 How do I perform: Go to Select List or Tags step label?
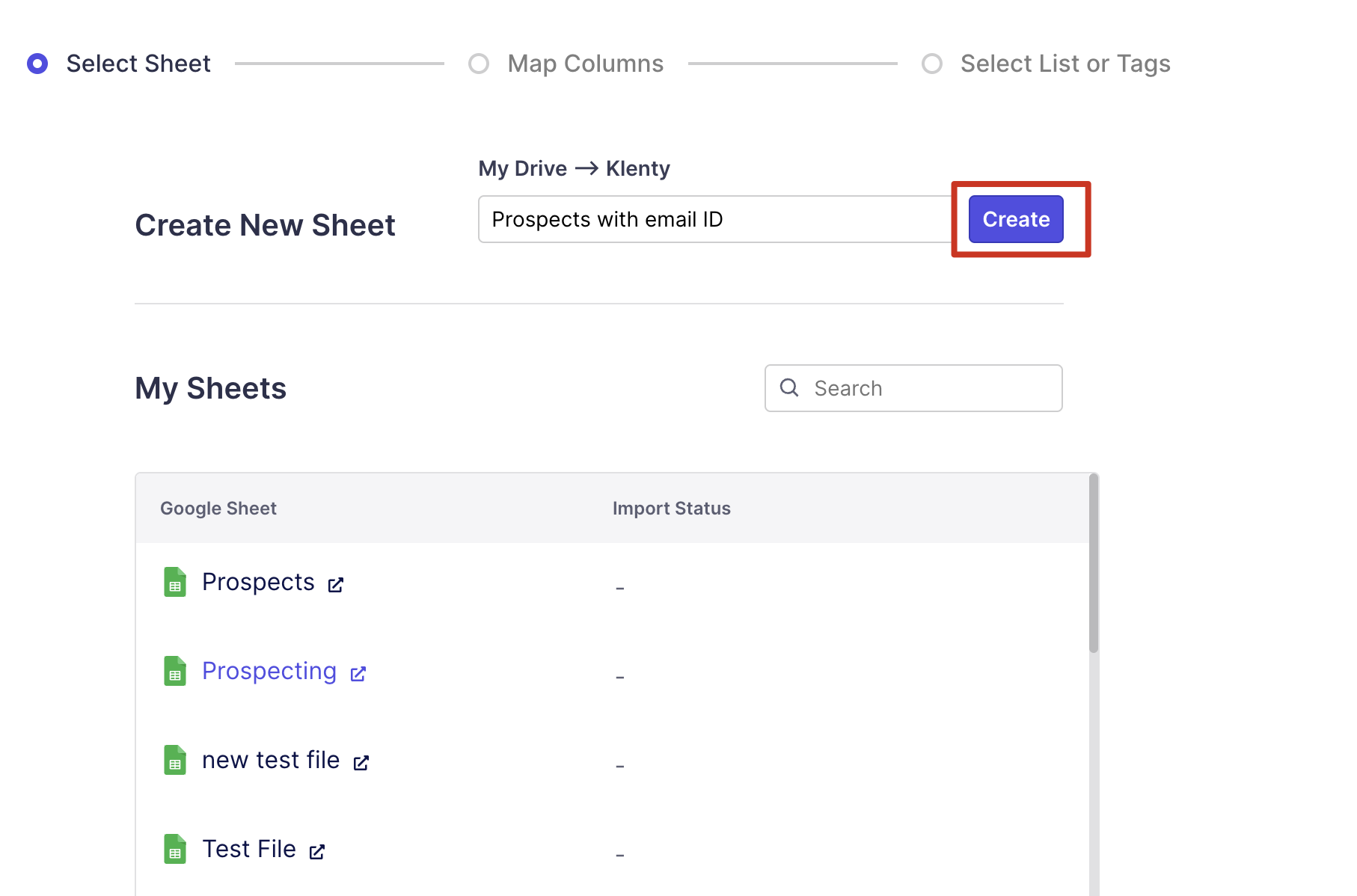click(x=1065, y=64)
